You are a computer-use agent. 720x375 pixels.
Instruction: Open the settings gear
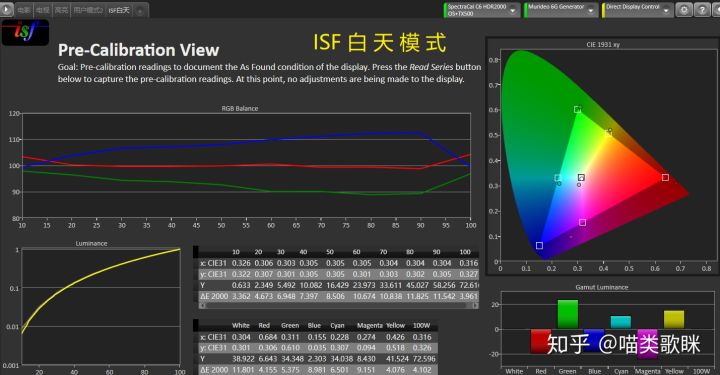coord(684,10)
